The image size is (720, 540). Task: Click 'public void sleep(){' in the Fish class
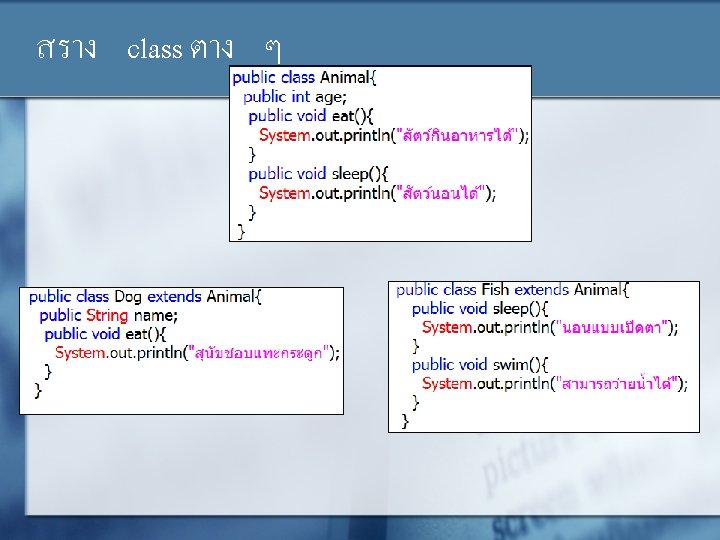(x=480, y=309)
